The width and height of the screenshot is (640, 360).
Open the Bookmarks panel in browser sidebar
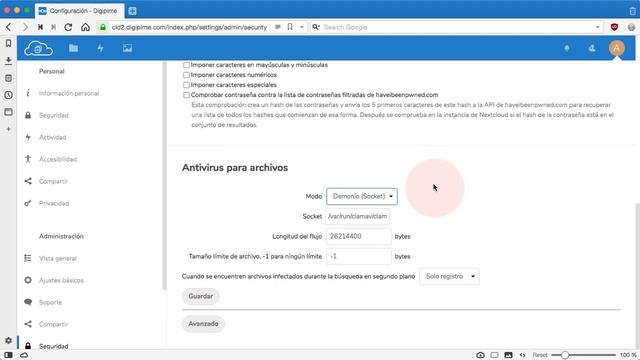pos(8,43)
